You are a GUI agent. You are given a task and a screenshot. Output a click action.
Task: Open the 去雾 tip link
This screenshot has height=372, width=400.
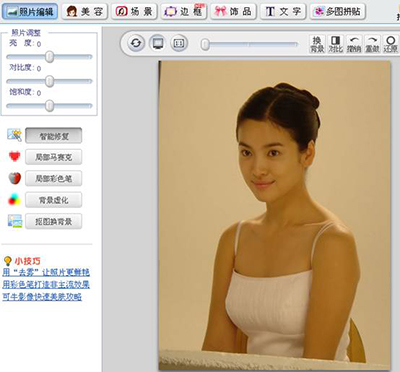46,272
